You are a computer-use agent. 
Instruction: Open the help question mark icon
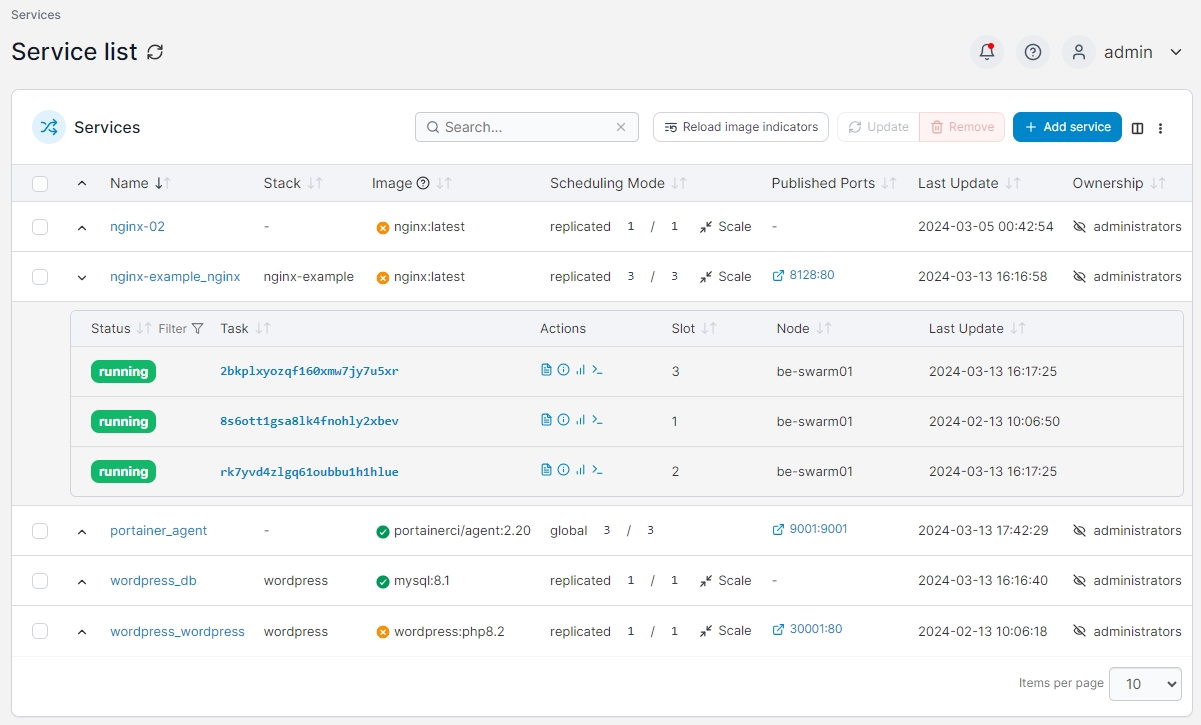(x=1033, y=52)
